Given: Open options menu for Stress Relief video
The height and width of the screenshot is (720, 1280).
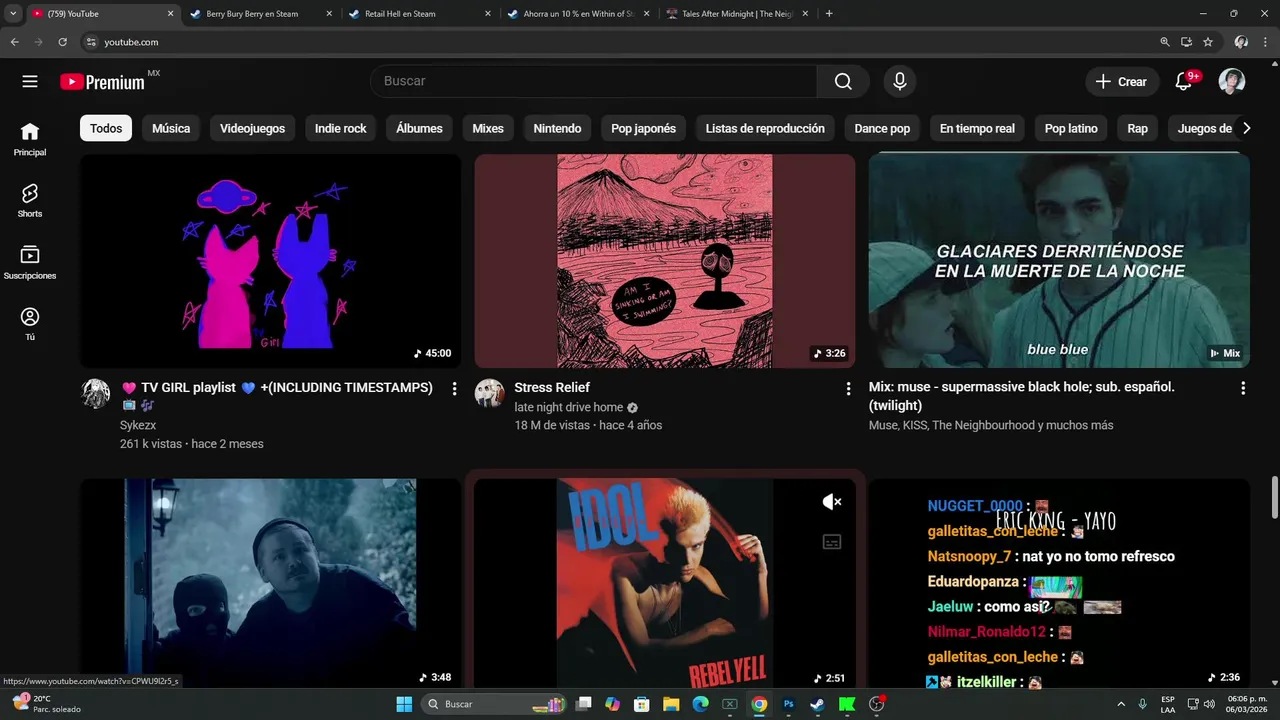Looking at the screenshot, I should 848,388.
